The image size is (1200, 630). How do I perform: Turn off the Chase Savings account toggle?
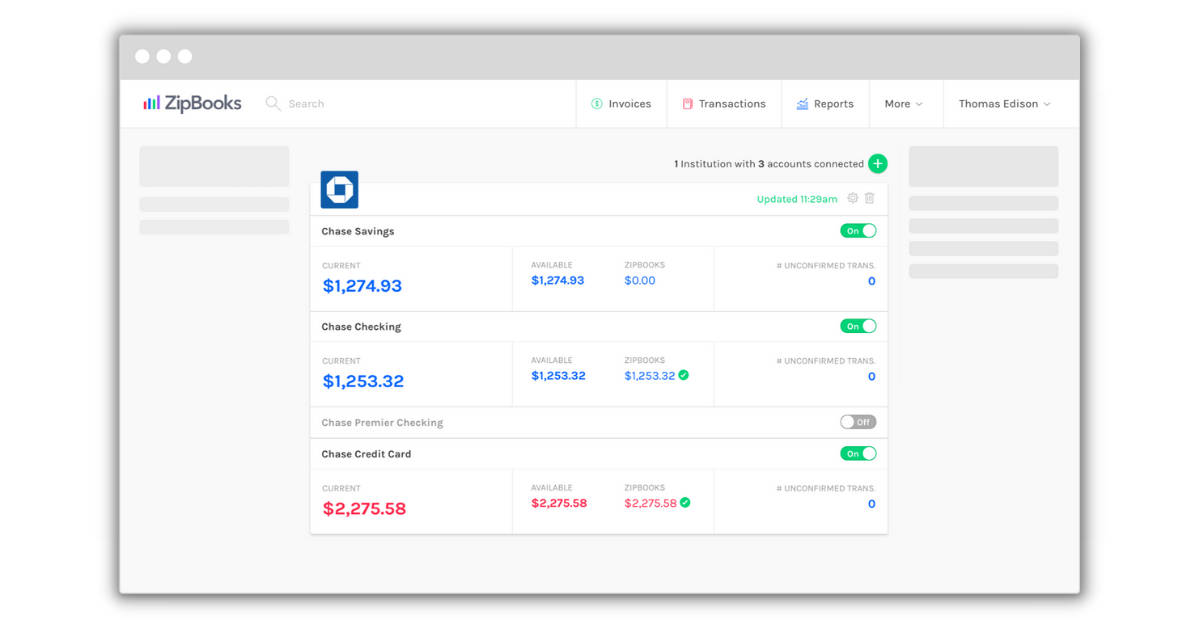858,230
